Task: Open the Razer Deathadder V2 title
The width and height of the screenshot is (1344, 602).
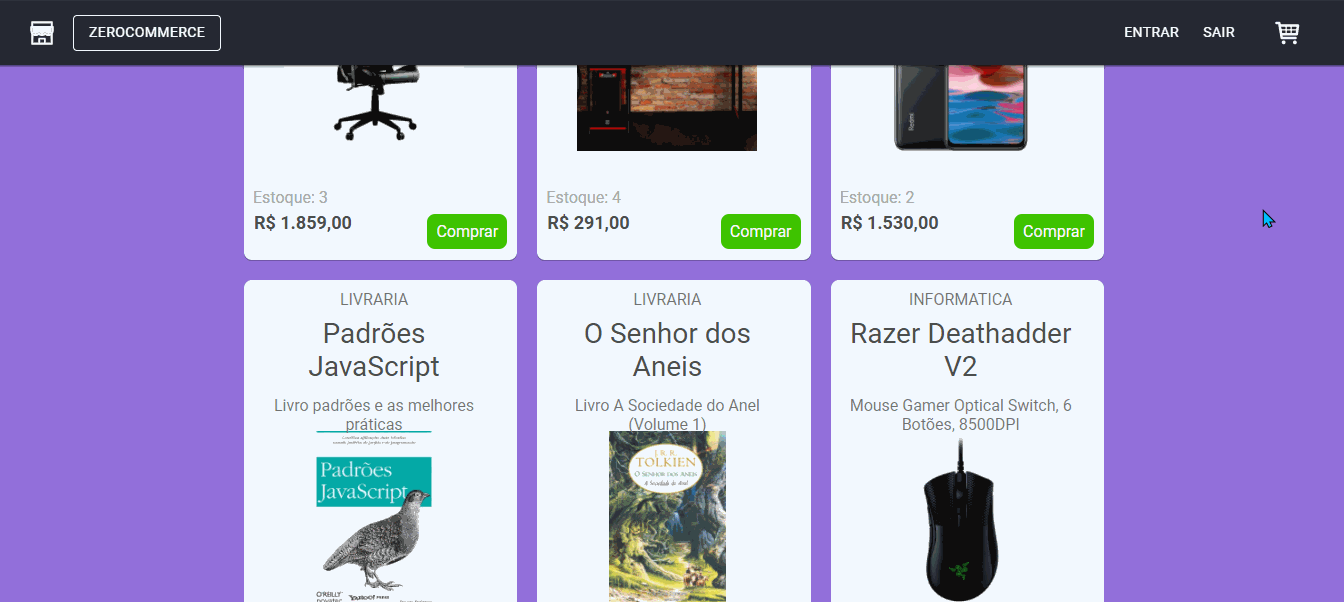Action: [x=961, y=350]
